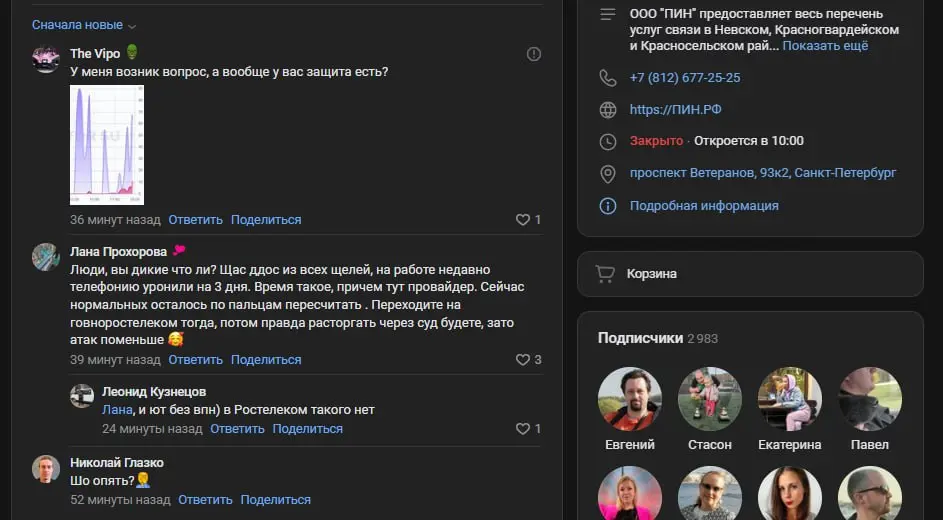Reply to Лана Прохорова's comment
Image resolution: width=943 pixels, height=520 pixels.
(195, 360)
